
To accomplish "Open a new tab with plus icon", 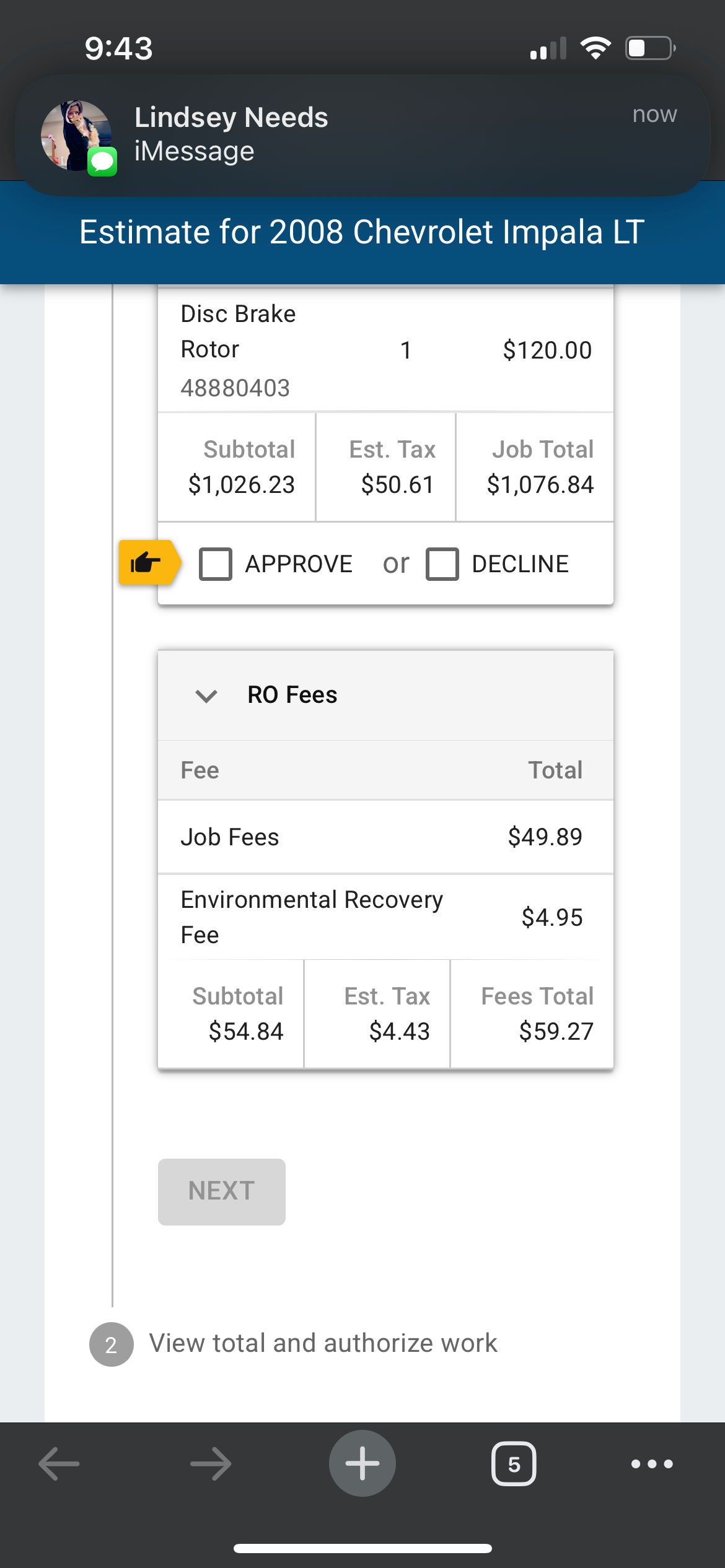I will click(x=362, y=1463).
